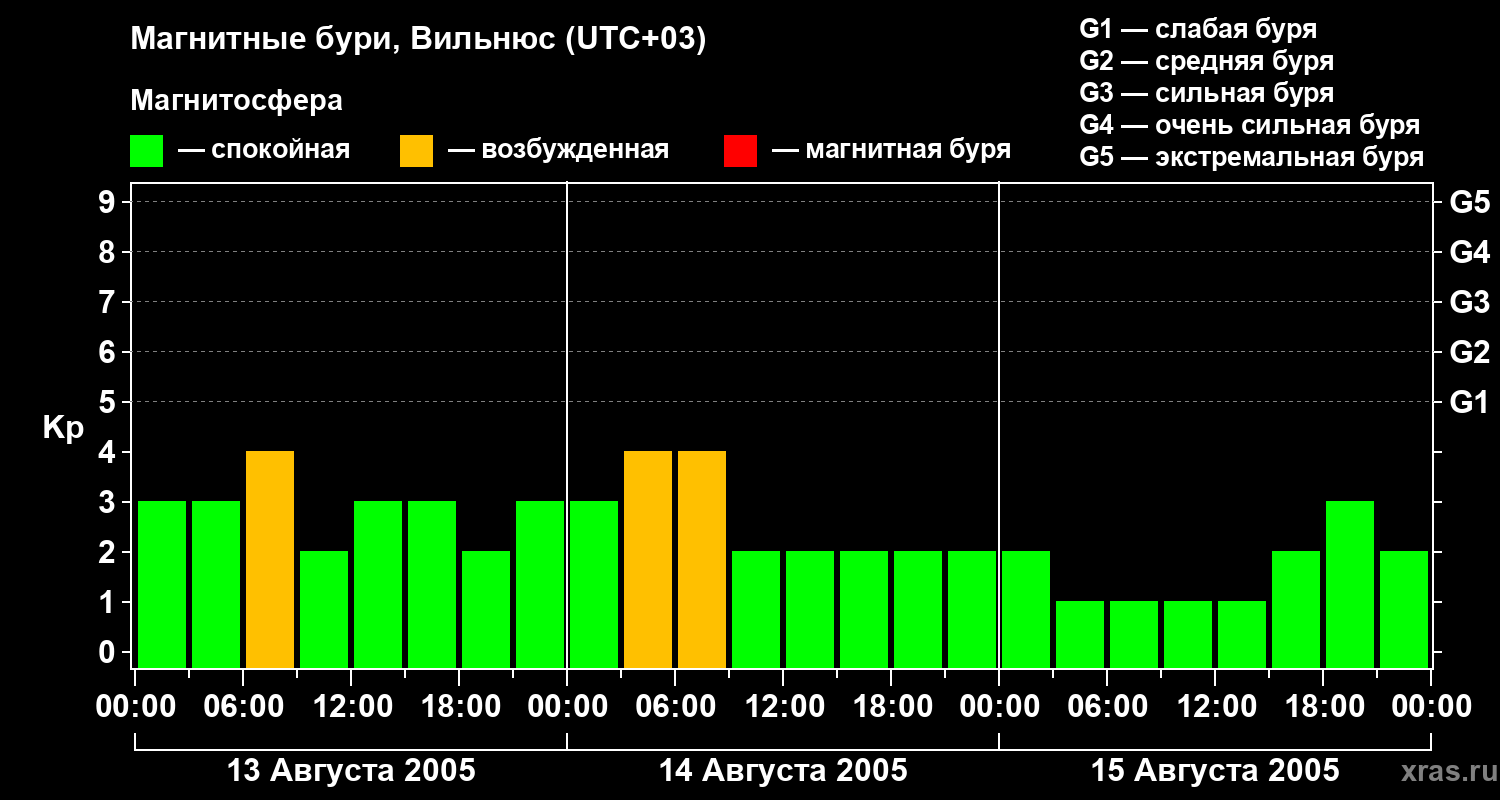Click the red магнитная буря legend swatch

click(741, 151)
